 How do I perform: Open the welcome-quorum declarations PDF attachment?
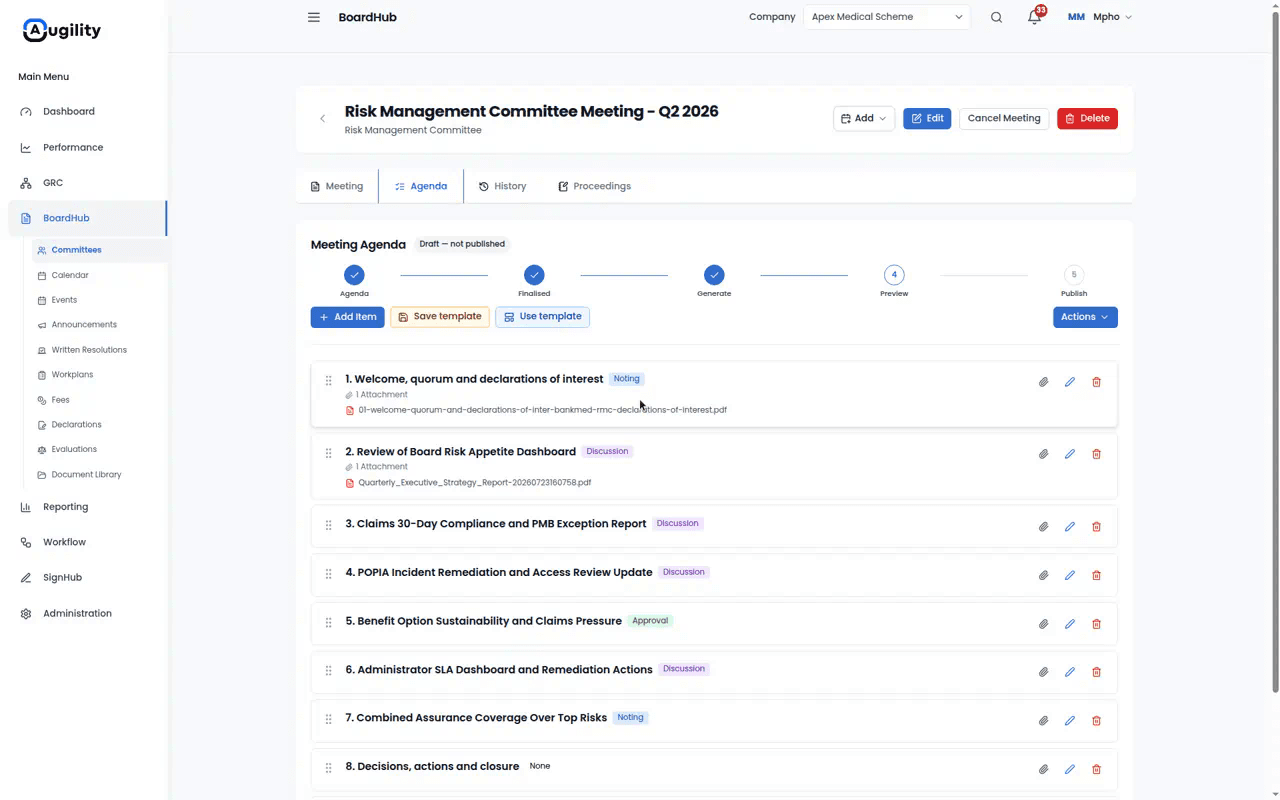542,410
